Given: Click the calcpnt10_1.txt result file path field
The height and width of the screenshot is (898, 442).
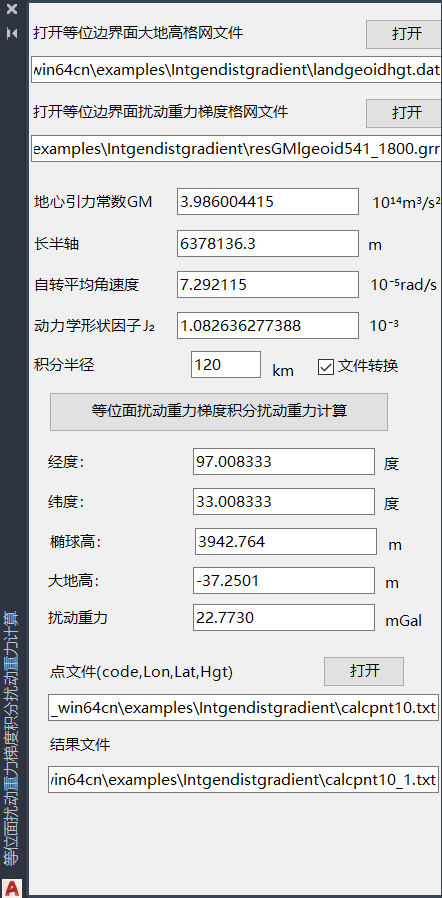Looking at the screenshot, I should pos(243,779).
